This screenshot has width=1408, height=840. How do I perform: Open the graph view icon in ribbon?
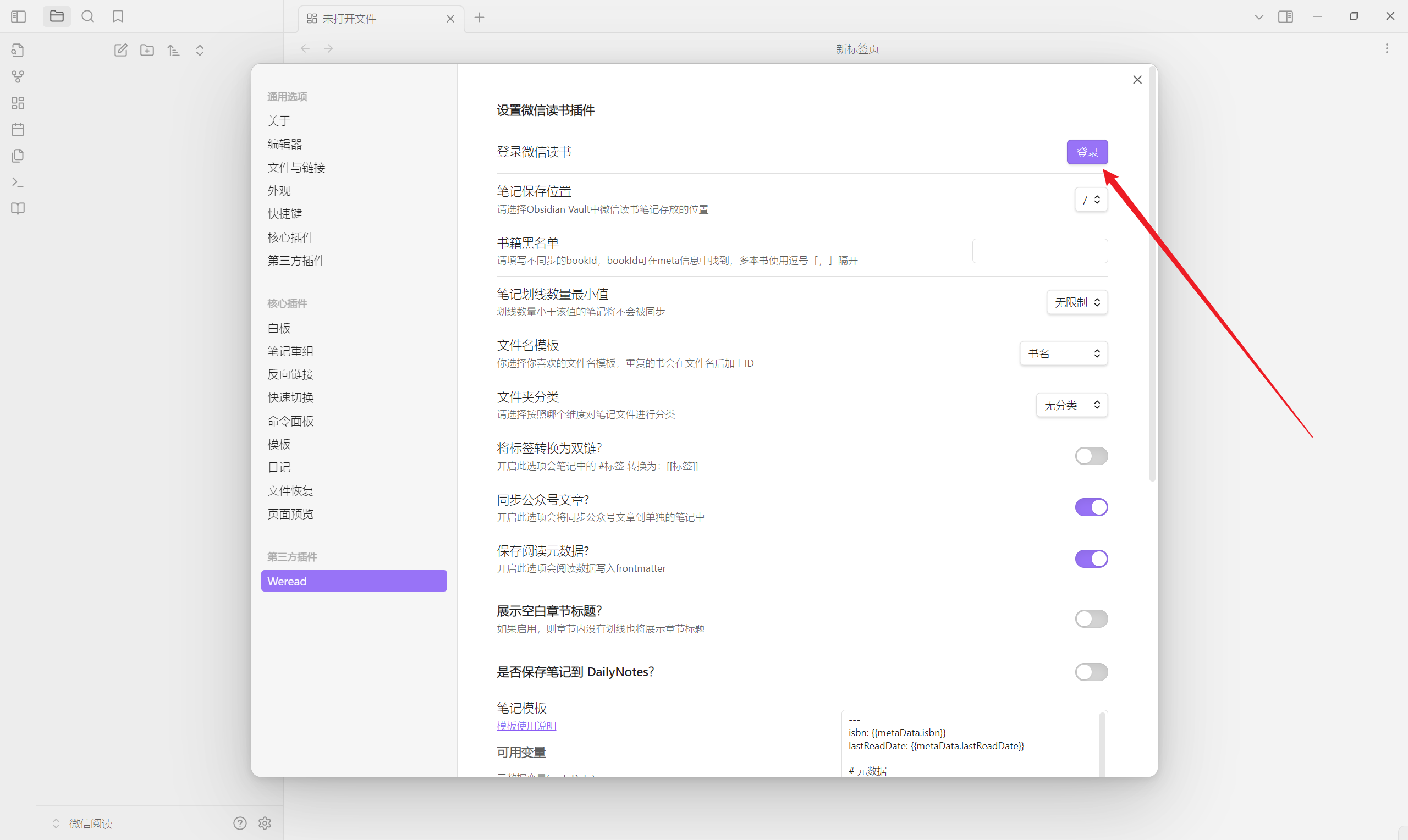click(x=18, y=76)
